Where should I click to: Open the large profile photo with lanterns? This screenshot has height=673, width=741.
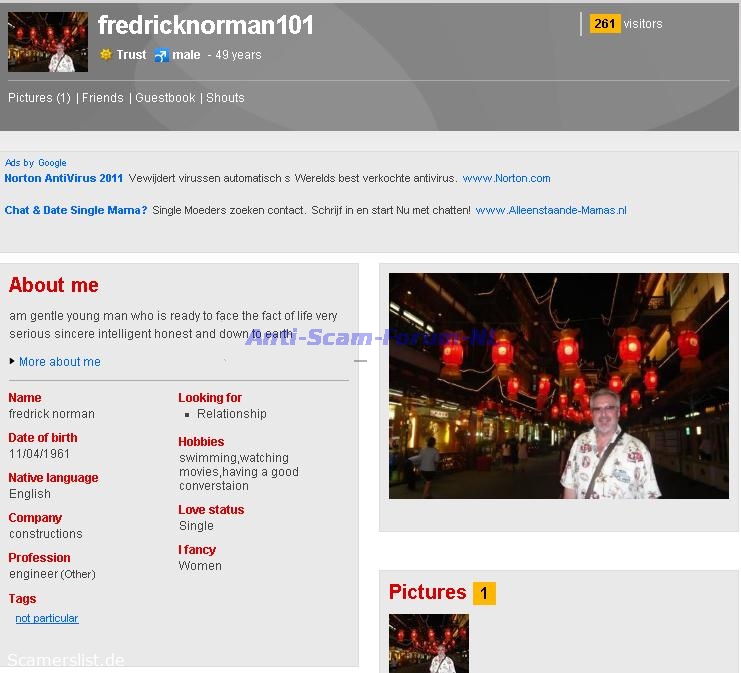(x=558, y=386)
